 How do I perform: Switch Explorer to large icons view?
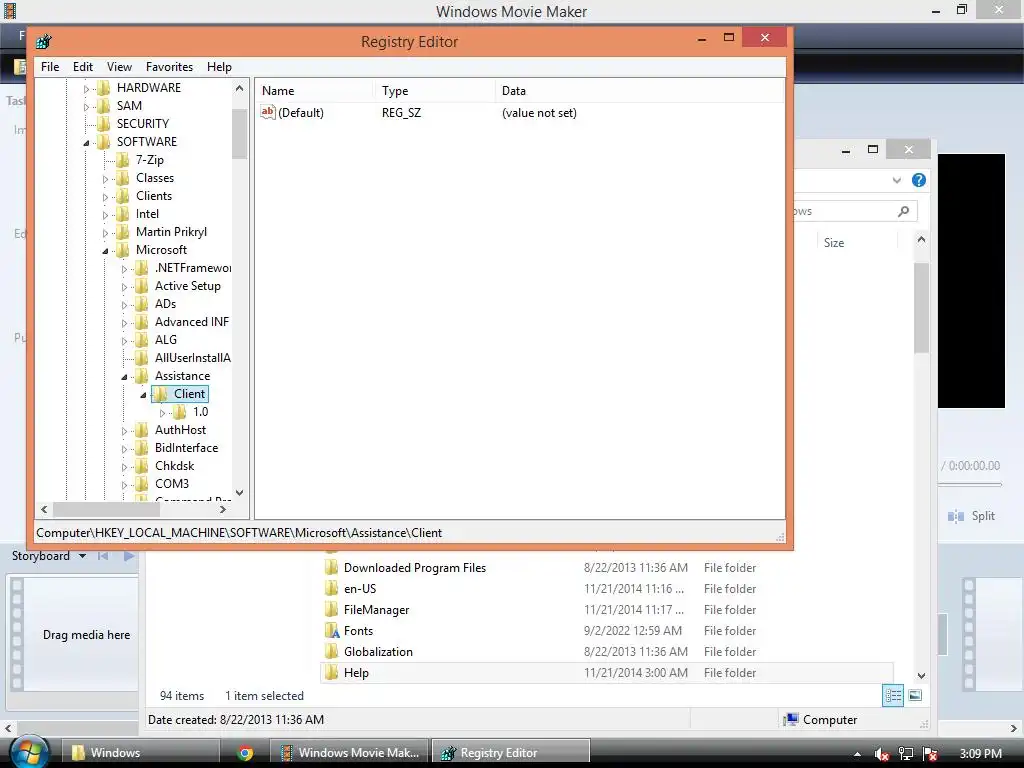915,696
